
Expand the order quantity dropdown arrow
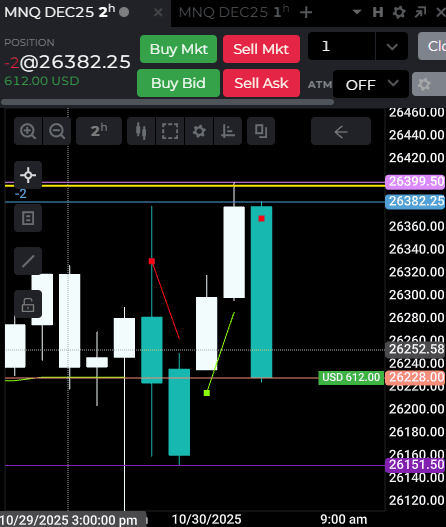[x=392, y=46]
